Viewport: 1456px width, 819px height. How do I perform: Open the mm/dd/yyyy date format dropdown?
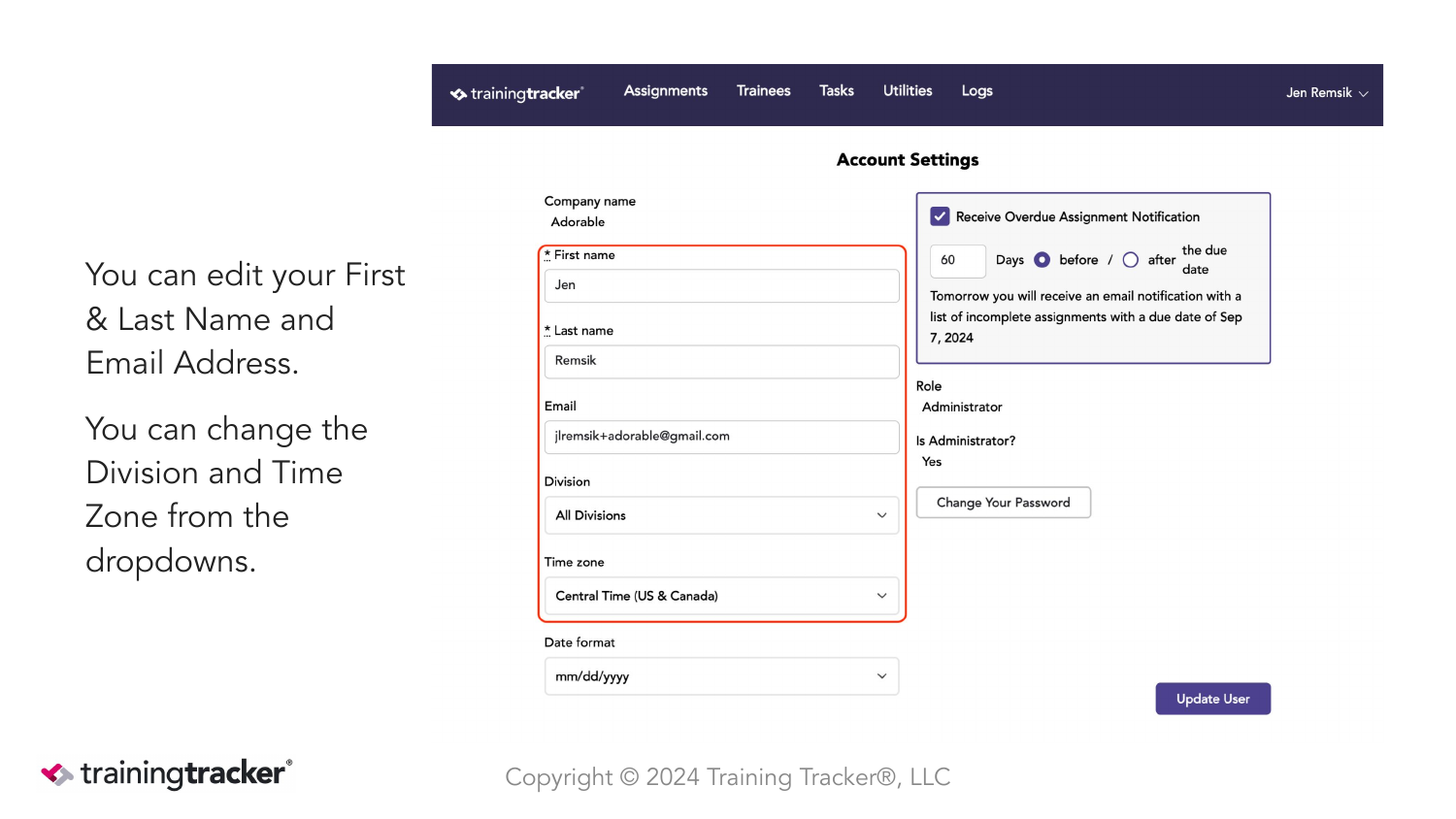(x=721, y=676)
